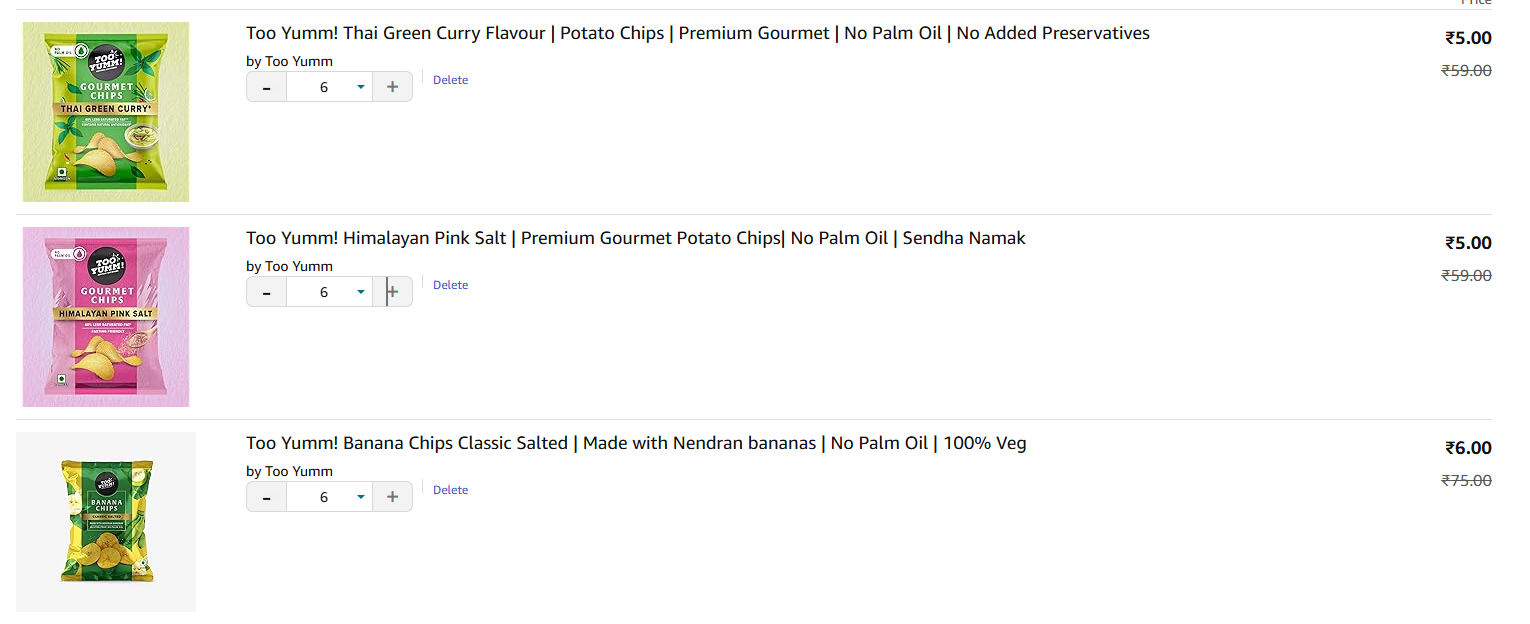Open Thai Green Curry Flavour product title

coord(697,33)
